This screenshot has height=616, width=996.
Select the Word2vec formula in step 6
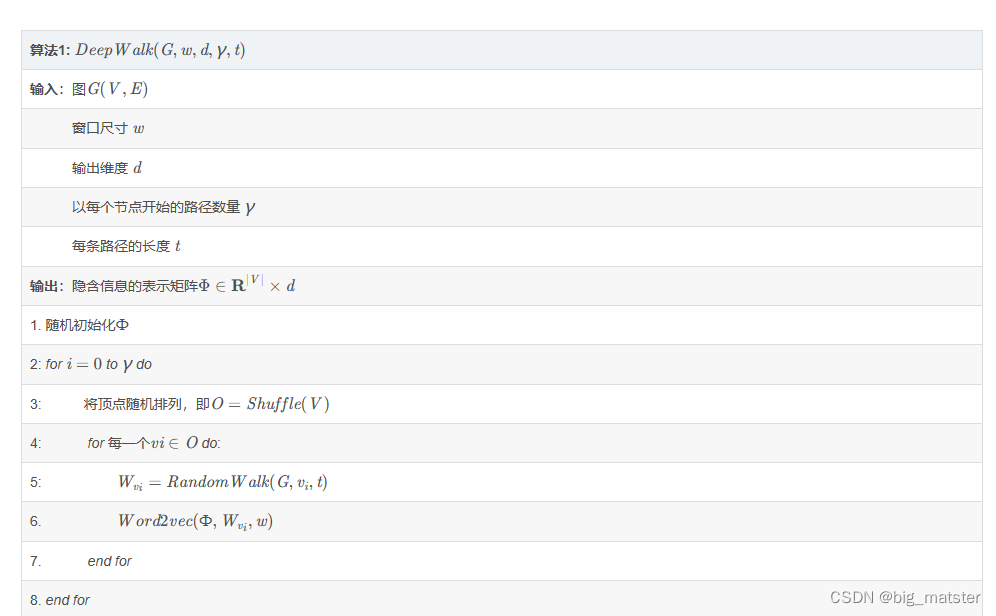click(195, 521)
